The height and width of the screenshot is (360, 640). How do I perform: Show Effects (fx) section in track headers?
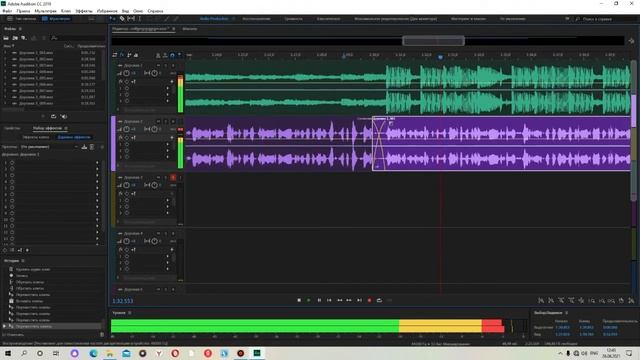pos(122,55)
